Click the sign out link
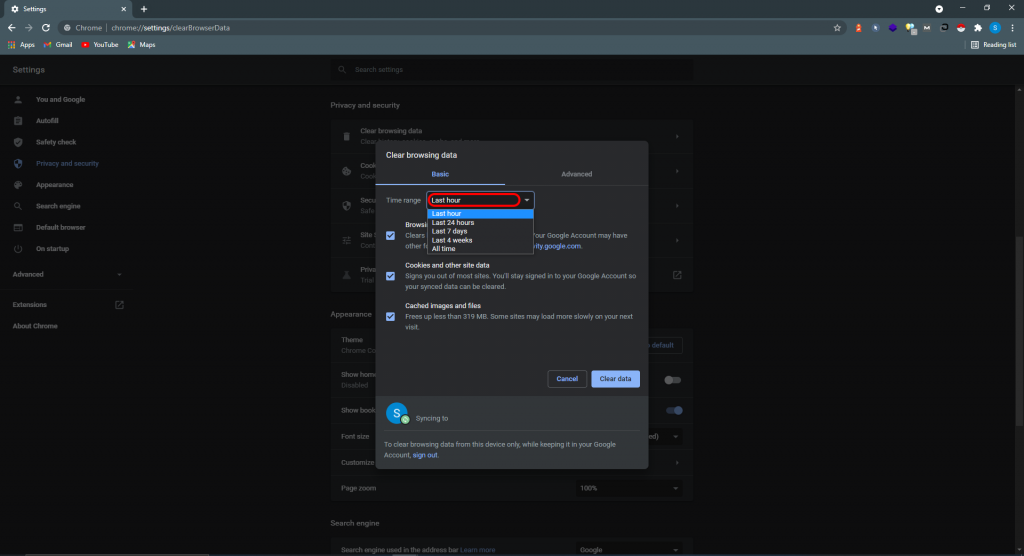The height and width of the screenshot is (556, 1024). point(425,455)
